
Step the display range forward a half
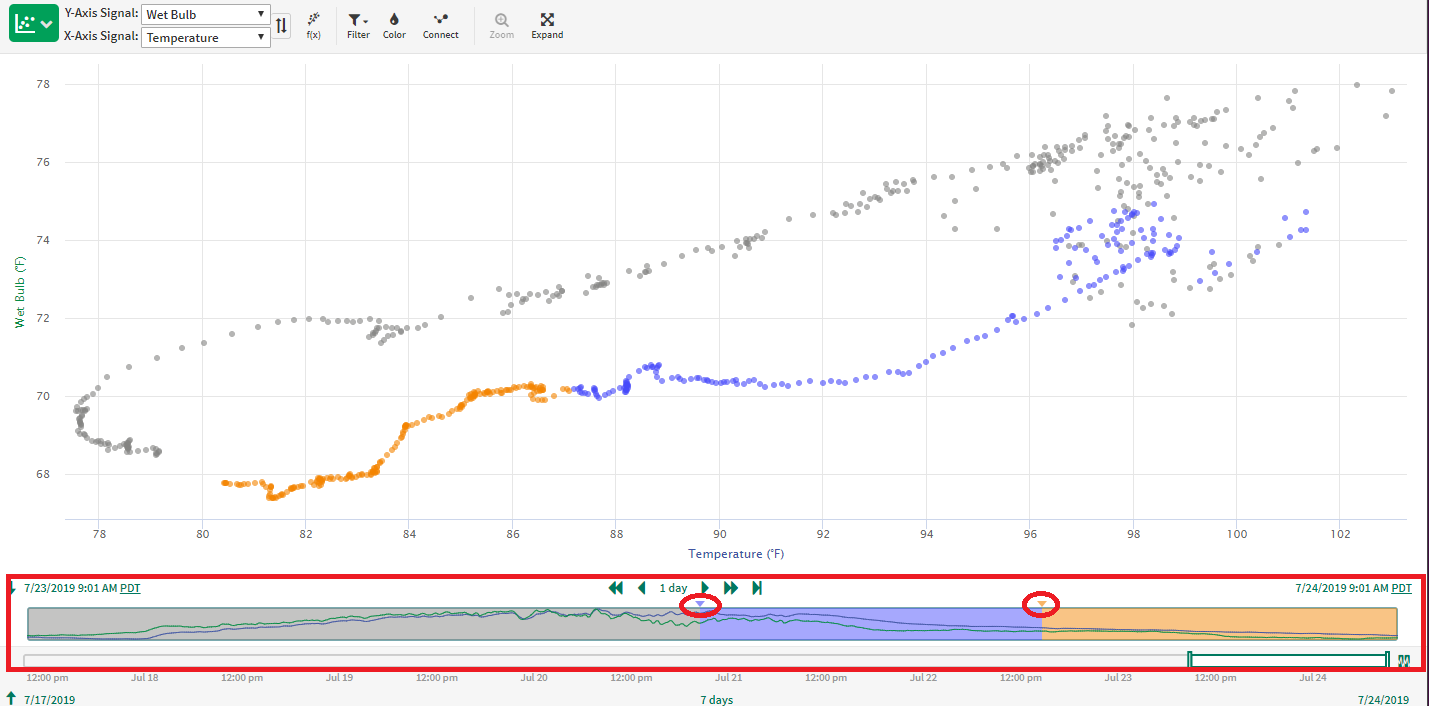point(705,588)
